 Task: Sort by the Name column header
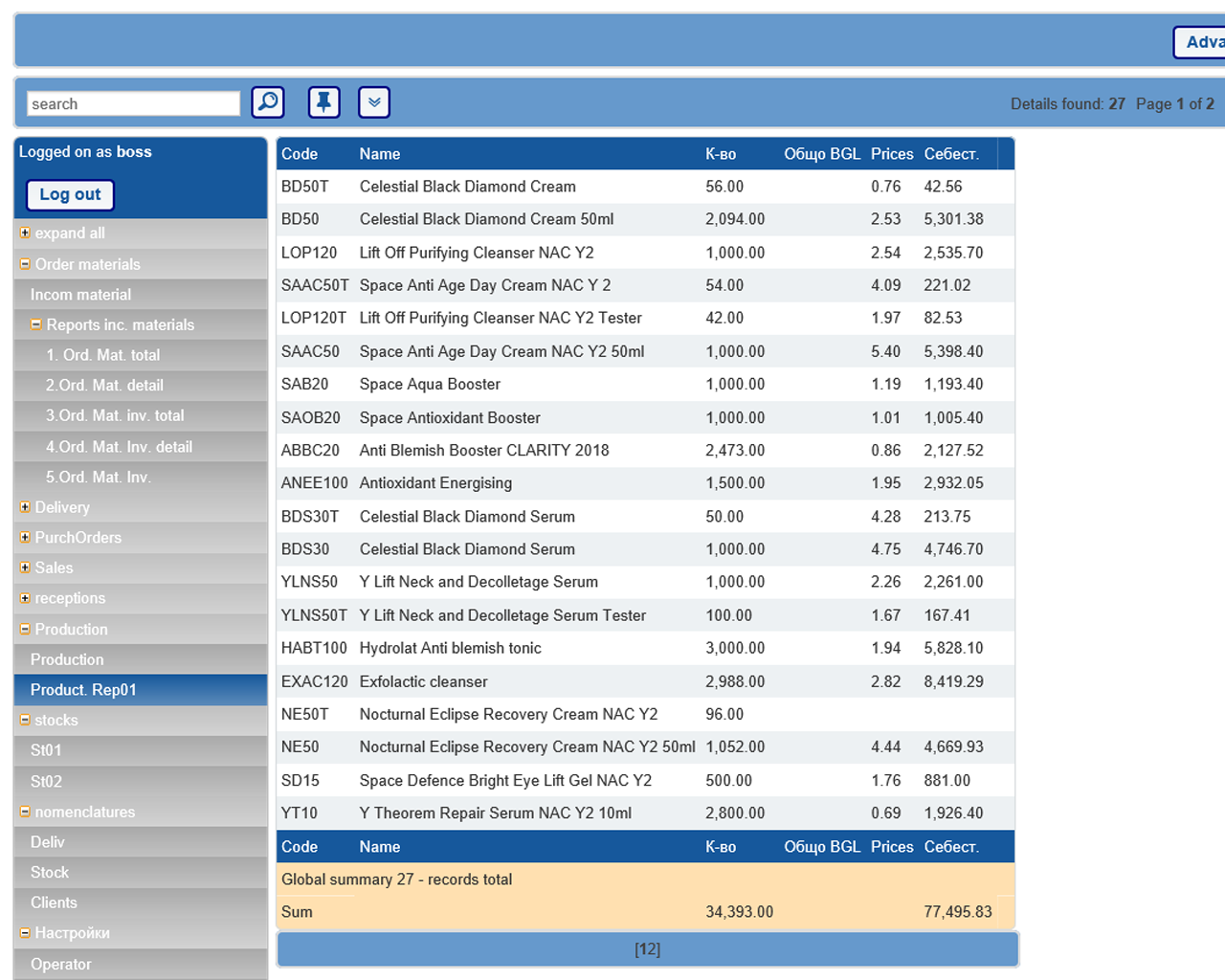pyautogui.click(x=380, y=154)
